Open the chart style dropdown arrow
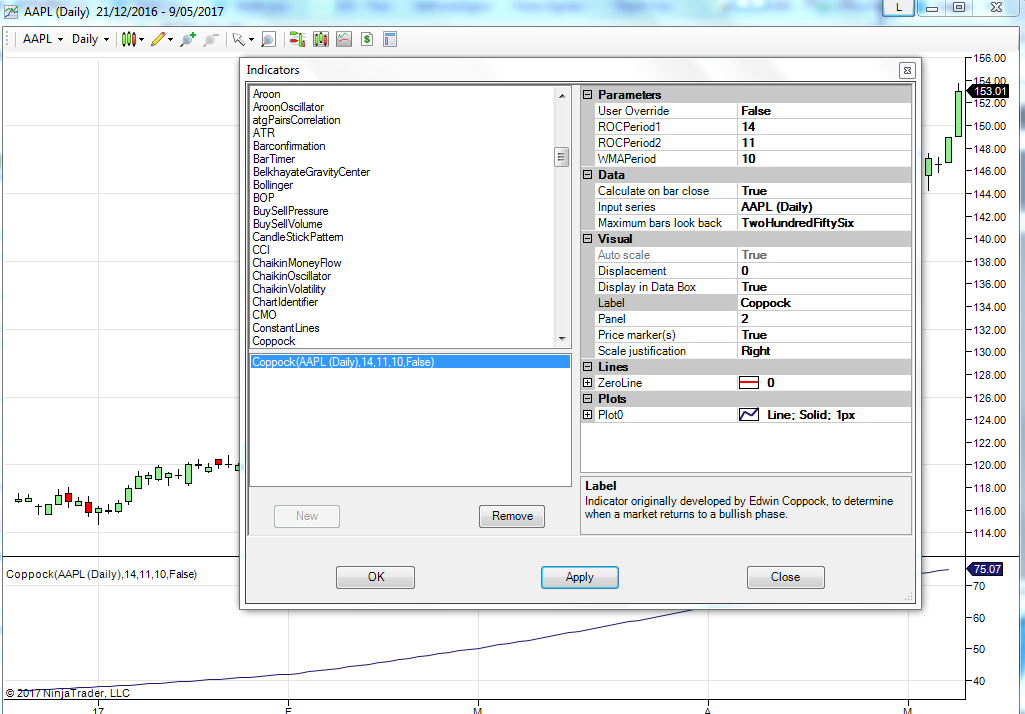This screenshot has width=1025, height=714. 141,40
